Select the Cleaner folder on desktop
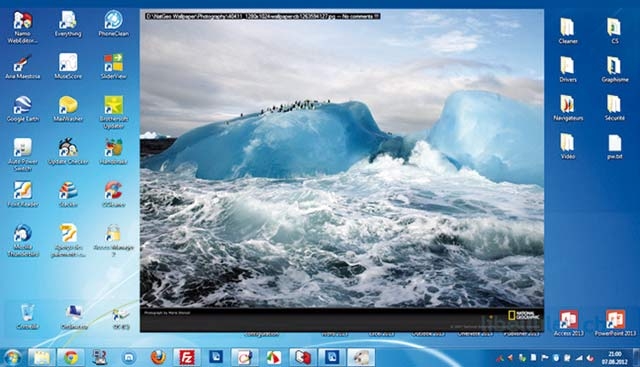640x367 pixels. tap(567, 31)
